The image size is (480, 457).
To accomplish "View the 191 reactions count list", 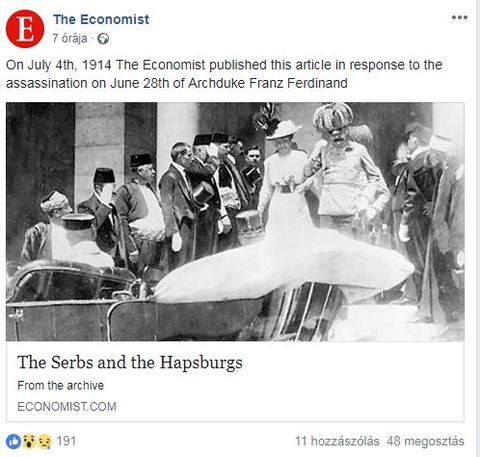I will (66, 441).
